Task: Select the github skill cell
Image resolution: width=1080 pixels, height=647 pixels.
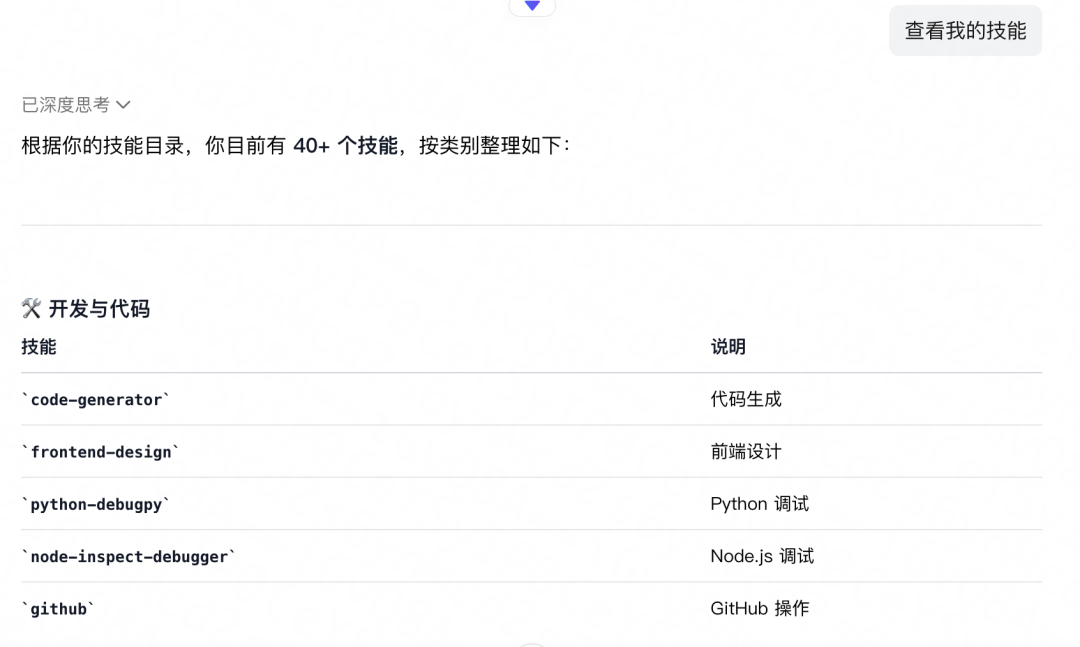Action: coord(58,609)
